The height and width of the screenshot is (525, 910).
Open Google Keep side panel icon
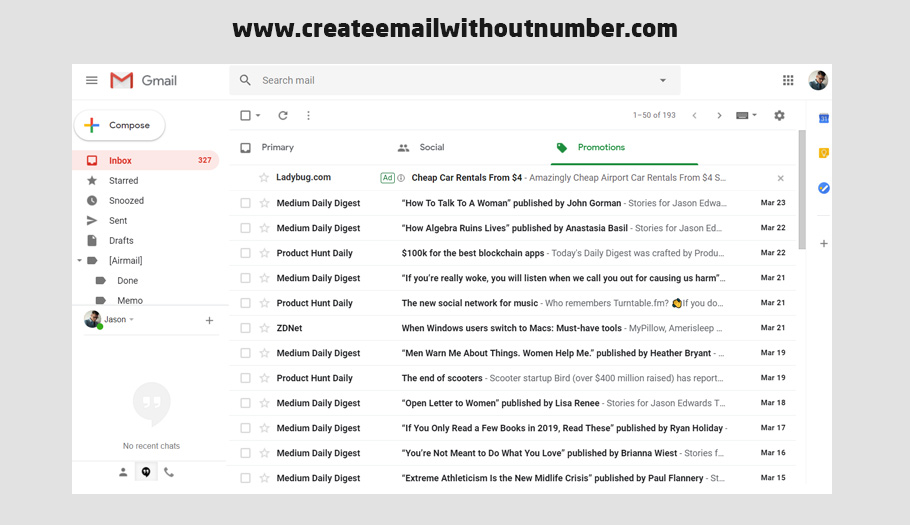824,153
